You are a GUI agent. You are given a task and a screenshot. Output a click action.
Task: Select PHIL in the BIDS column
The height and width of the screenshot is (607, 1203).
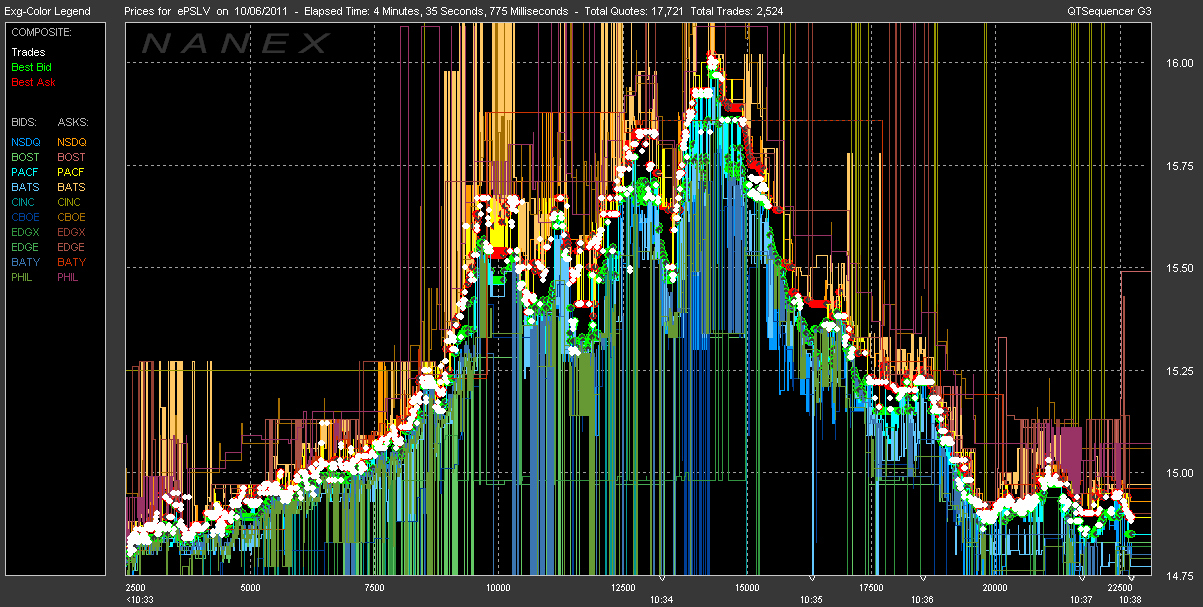[24, 277]
